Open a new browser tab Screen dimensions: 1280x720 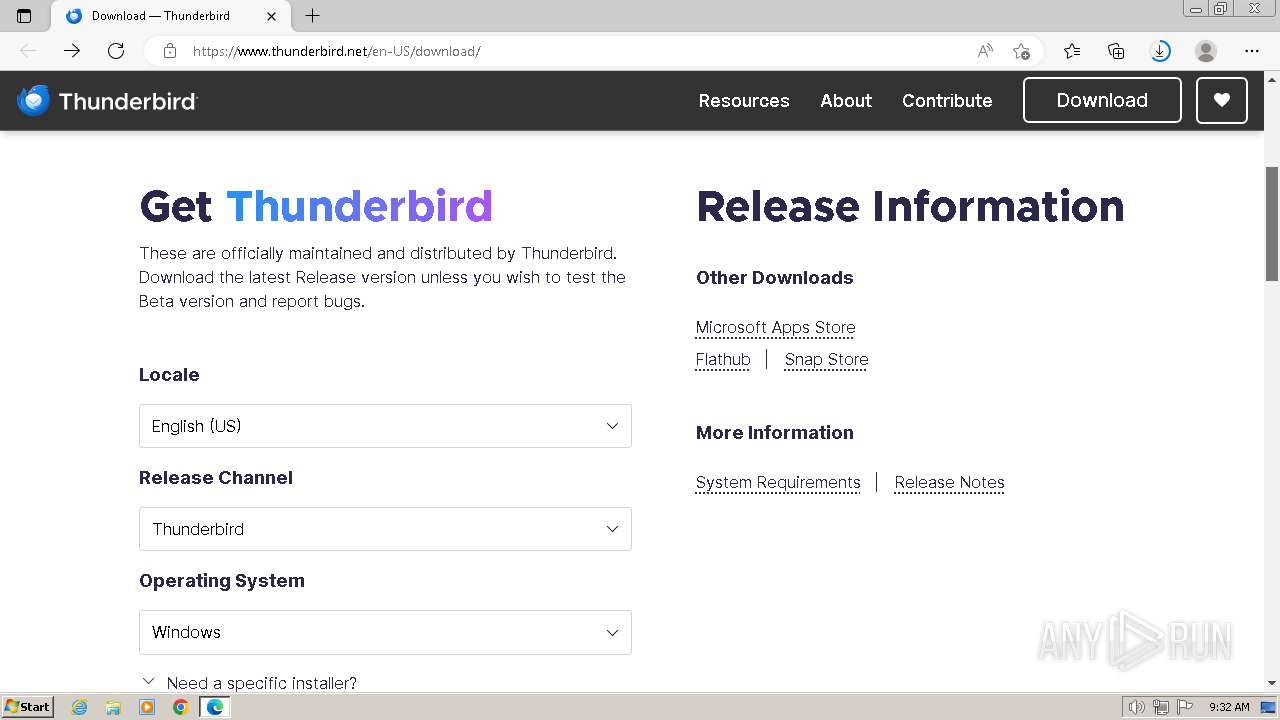click(x=312, y=16)
